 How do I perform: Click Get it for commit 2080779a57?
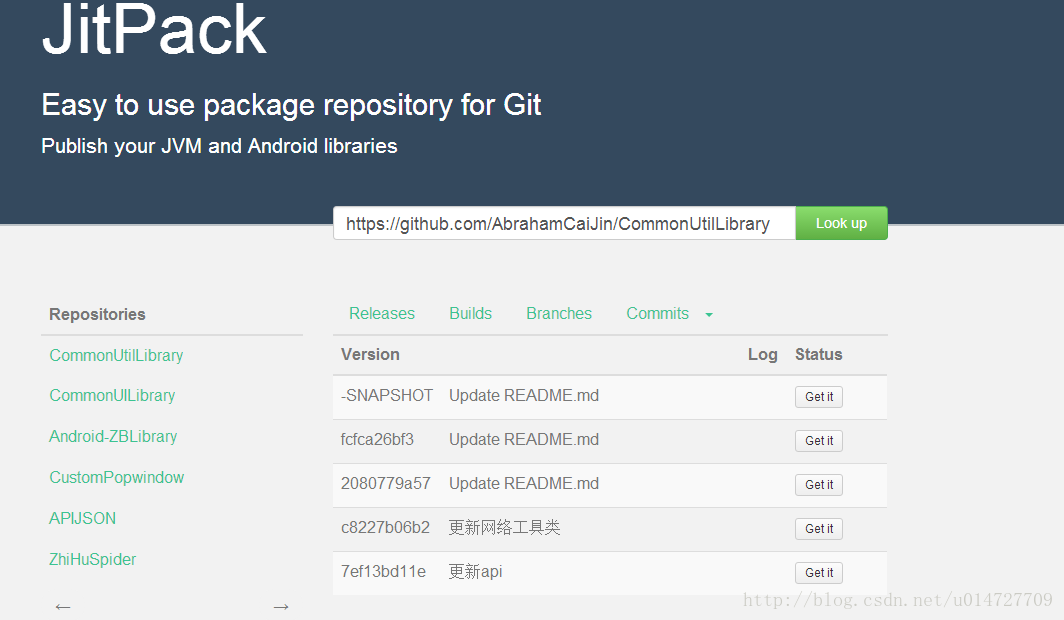tap(819, 485)
